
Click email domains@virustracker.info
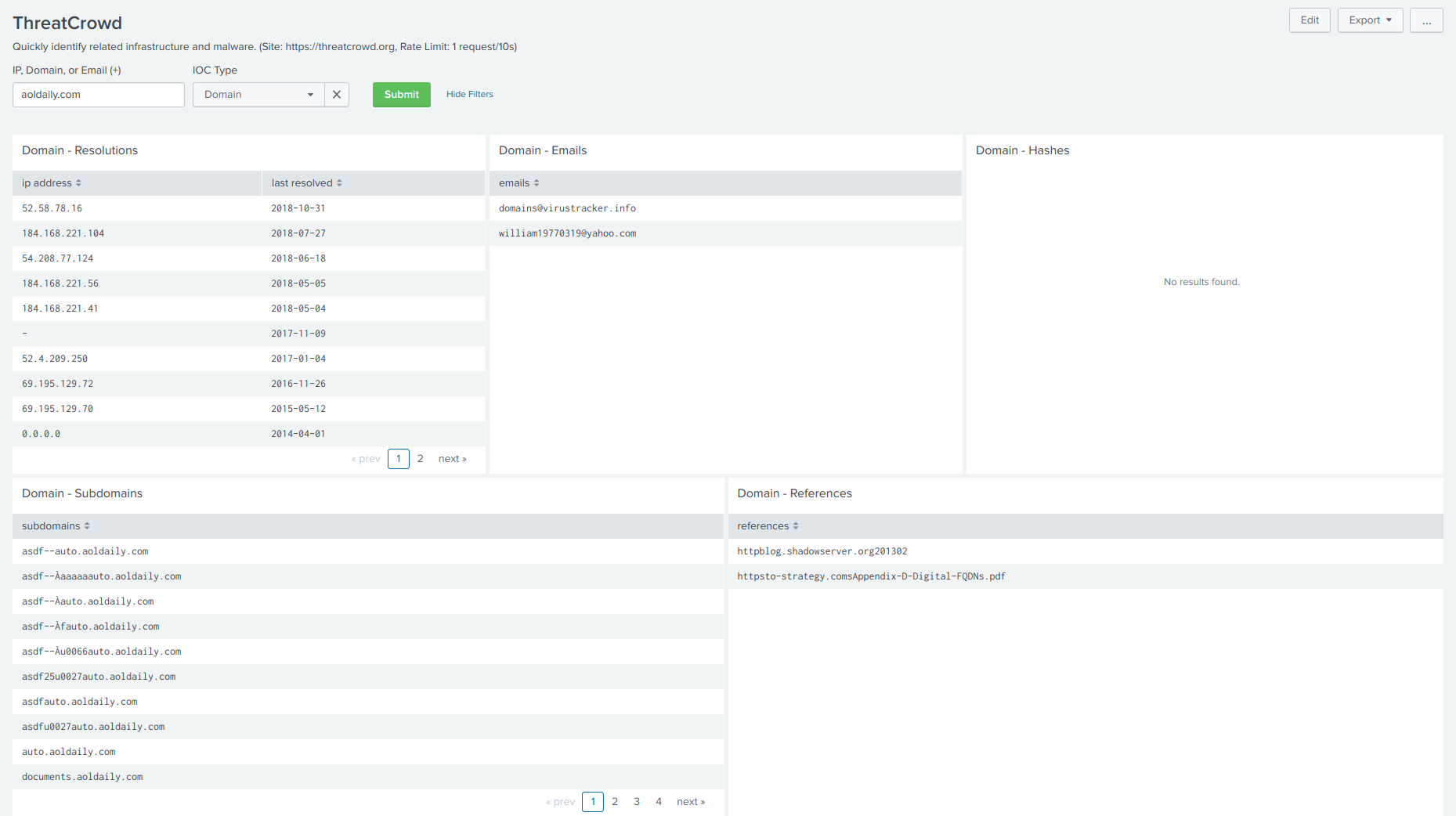[567, 208]
